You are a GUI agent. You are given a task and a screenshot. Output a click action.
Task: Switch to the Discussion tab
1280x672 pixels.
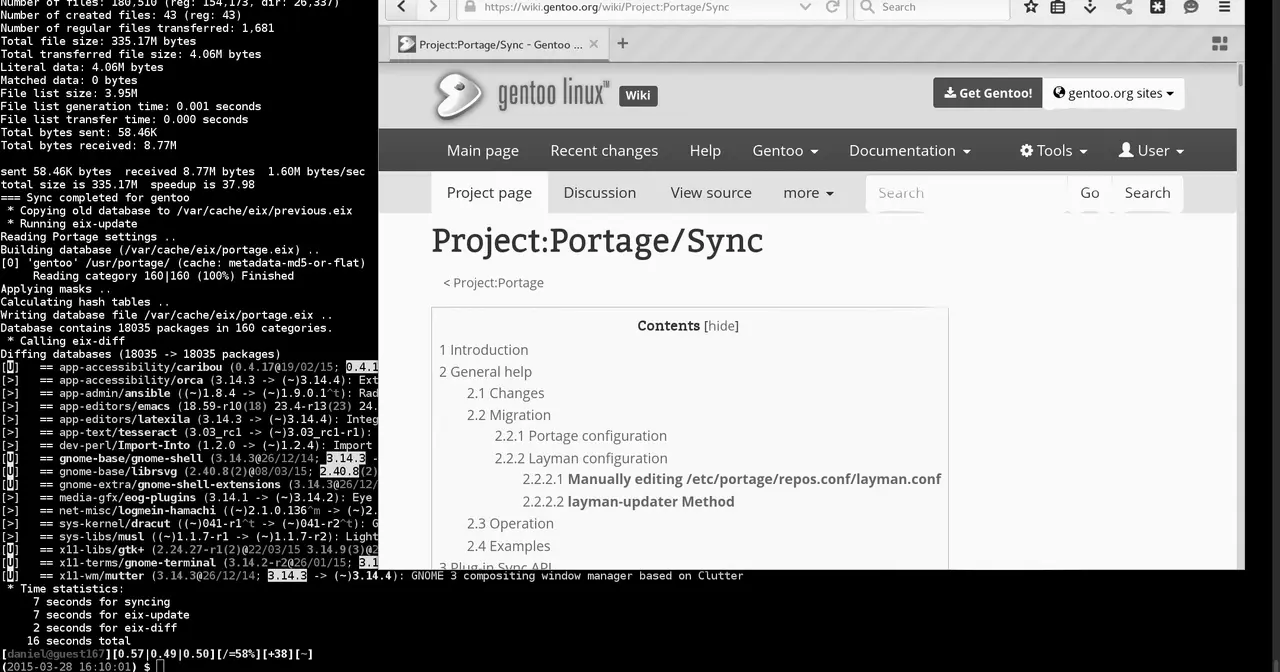coord(599,193)
